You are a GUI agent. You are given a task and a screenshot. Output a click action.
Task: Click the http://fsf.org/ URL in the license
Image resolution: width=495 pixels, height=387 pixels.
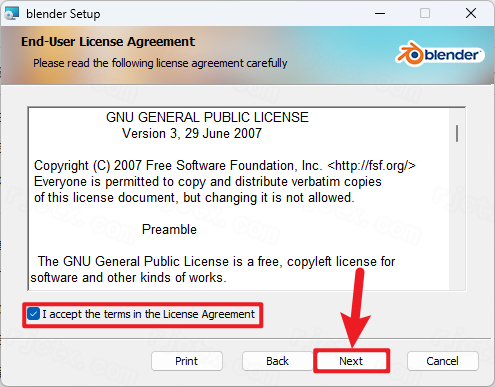(371, 166)
